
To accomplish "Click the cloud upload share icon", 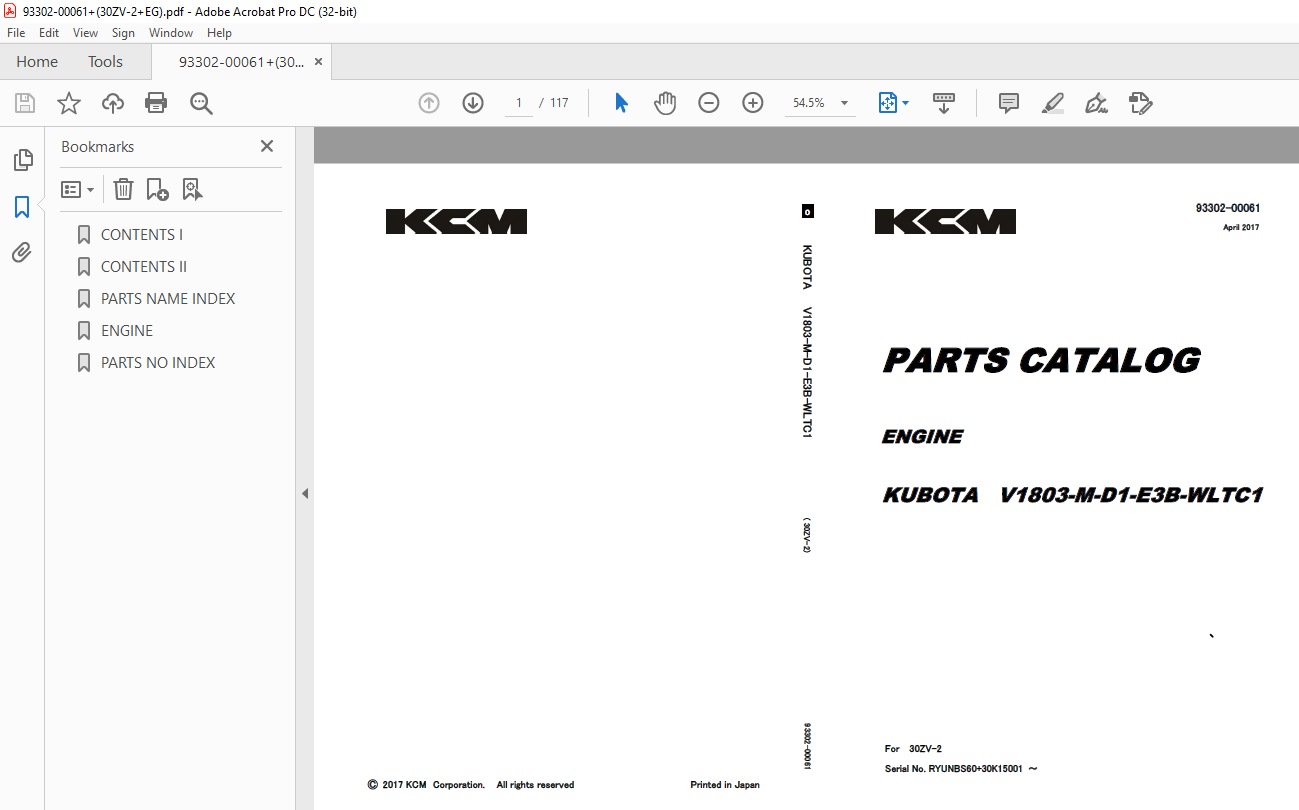I will point(113,103).
